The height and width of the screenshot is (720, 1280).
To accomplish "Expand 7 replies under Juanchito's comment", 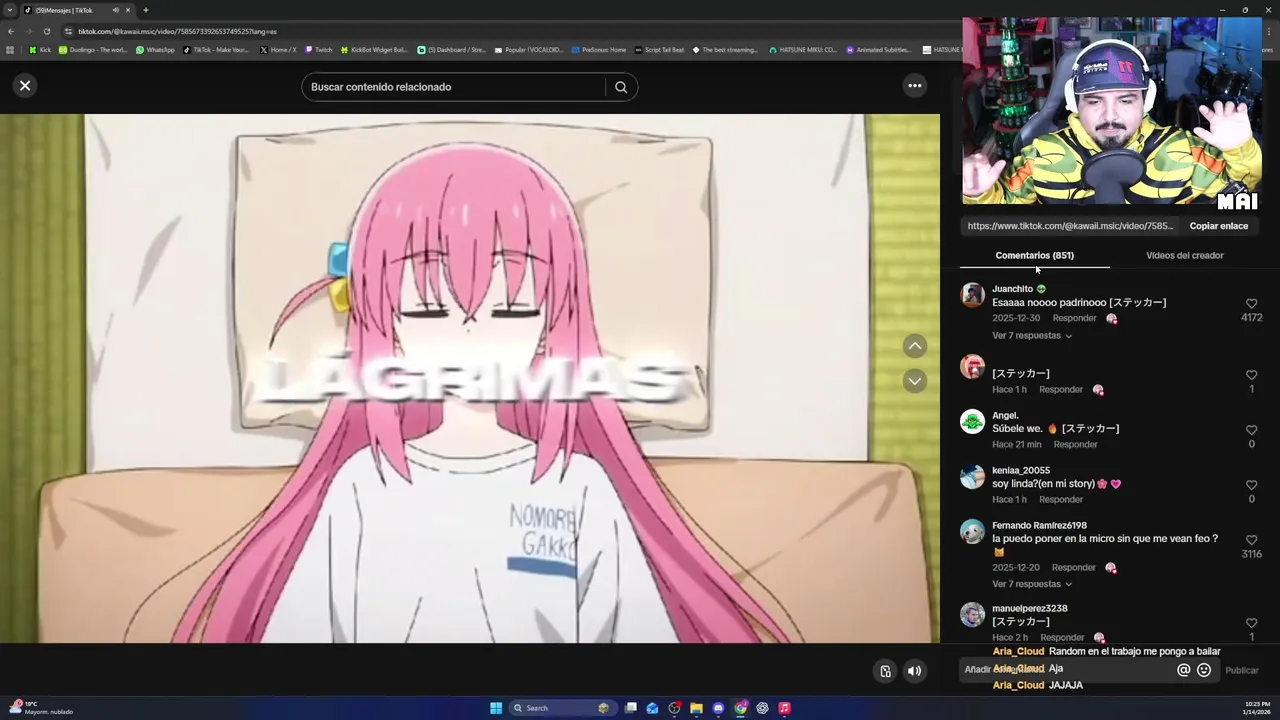I will click(x=1032, y=336).
